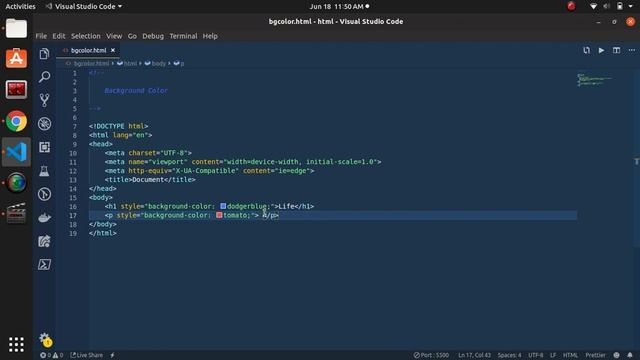Open the File menu

pos(41,36)
